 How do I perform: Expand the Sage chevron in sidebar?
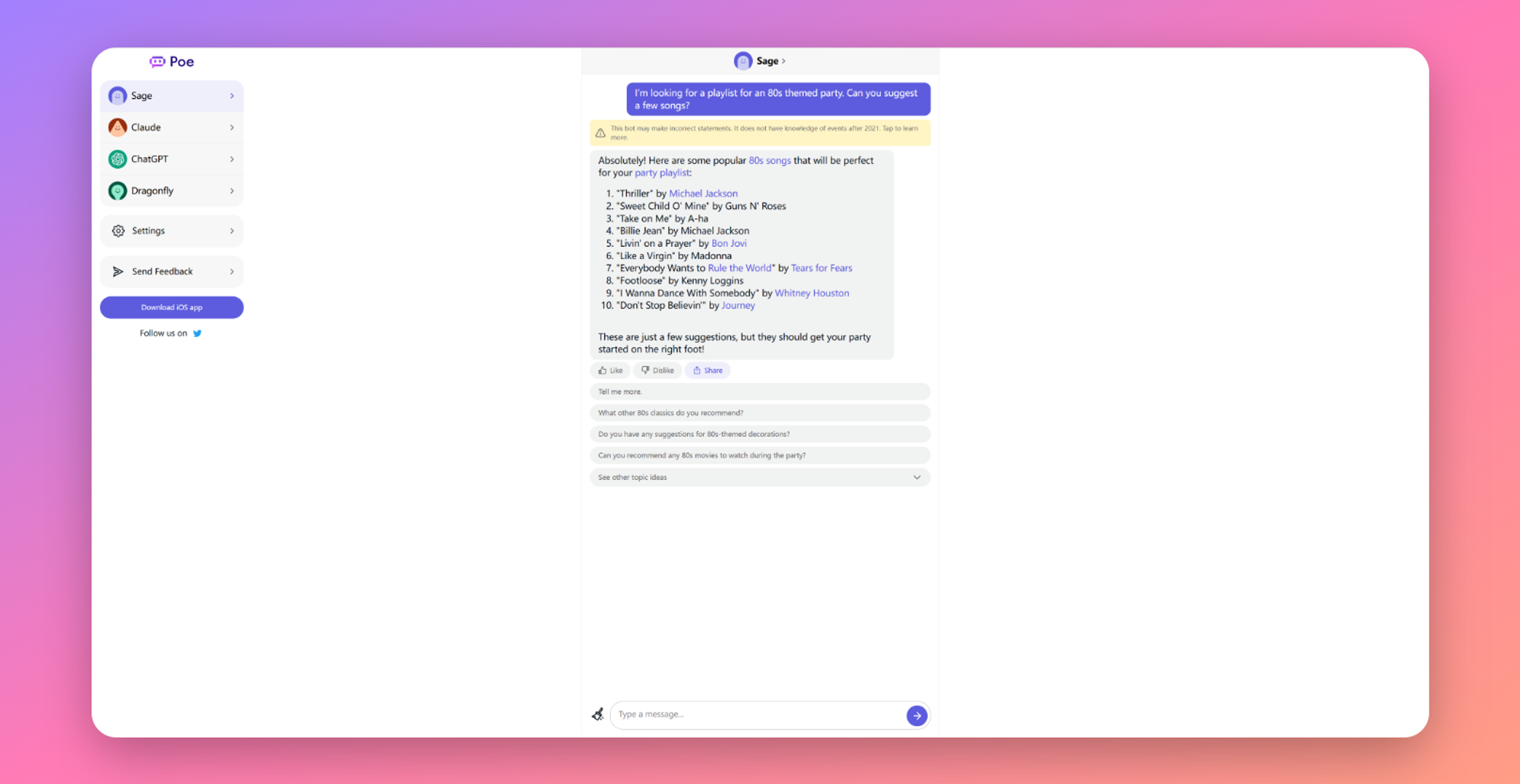[232, 96]
